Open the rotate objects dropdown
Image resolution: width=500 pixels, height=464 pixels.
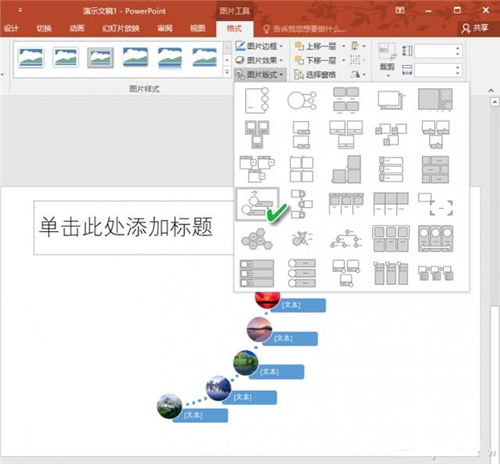(x=359, y=74)
